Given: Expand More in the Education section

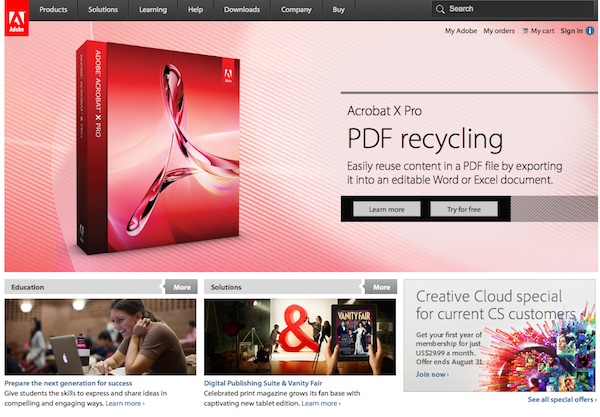Looking at the screenshot, I should [x=181, y=287].
